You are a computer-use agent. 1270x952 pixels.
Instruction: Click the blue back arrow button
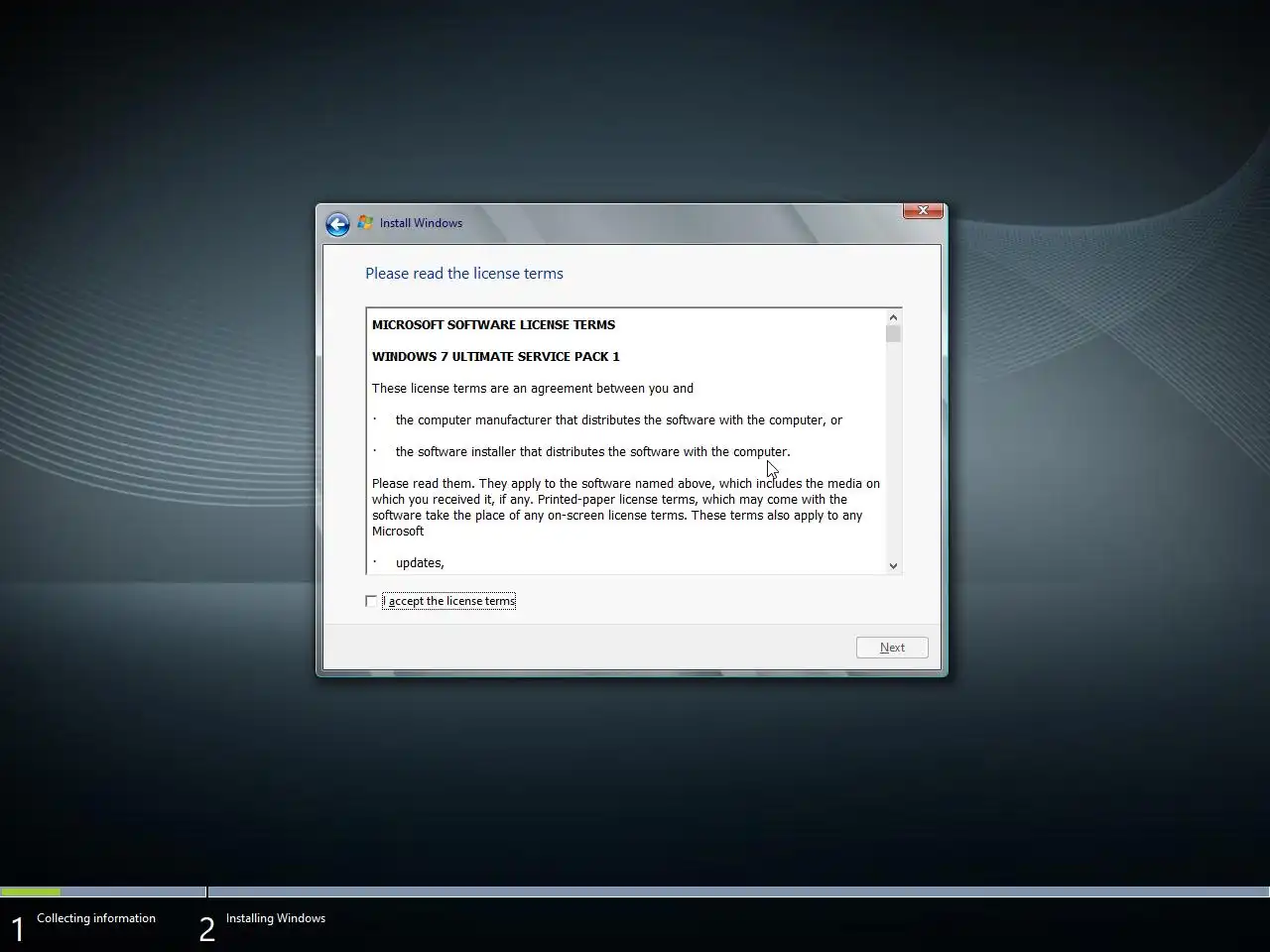click(x=337, y=224)
